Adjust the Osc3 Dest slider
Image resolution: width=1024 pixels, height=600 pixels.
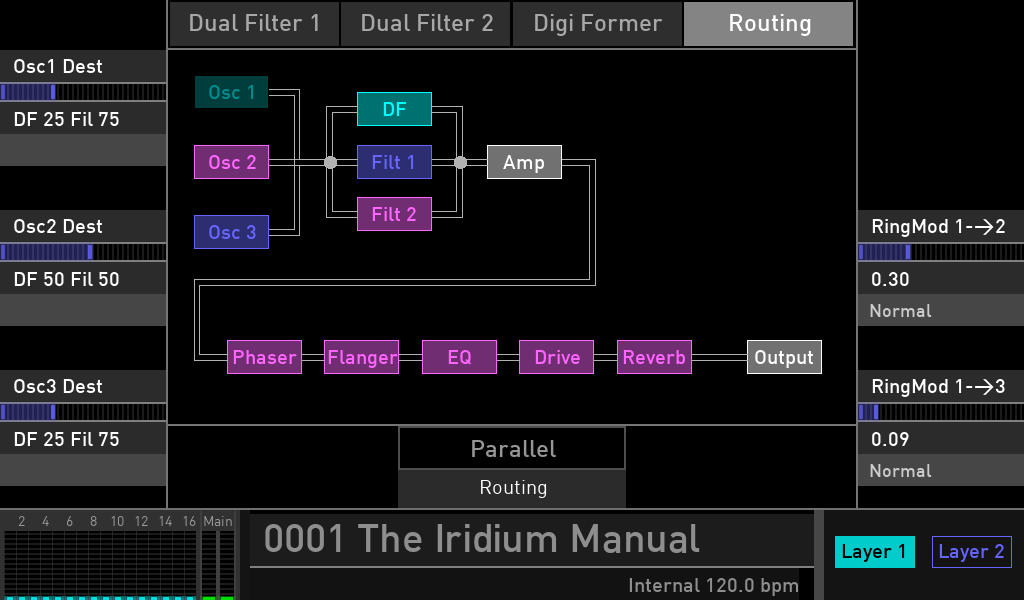click(83, 412)
